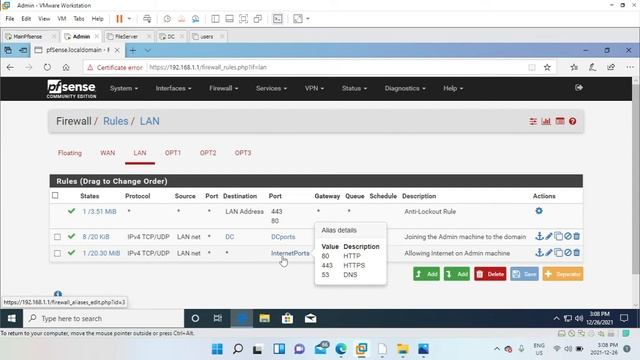Open the VMware VM menu
This screenshot has height=360, width=640.
62,19
